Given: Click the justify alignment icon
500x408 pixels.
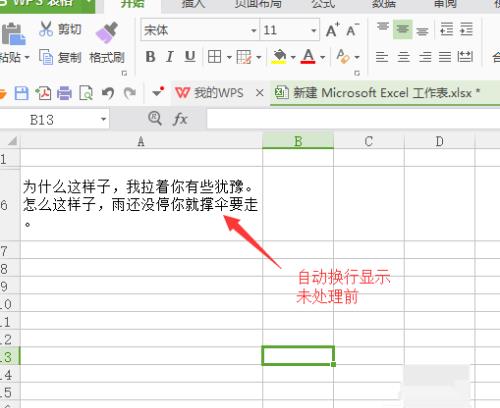Looking at the screenshot, I should [445, 57].
